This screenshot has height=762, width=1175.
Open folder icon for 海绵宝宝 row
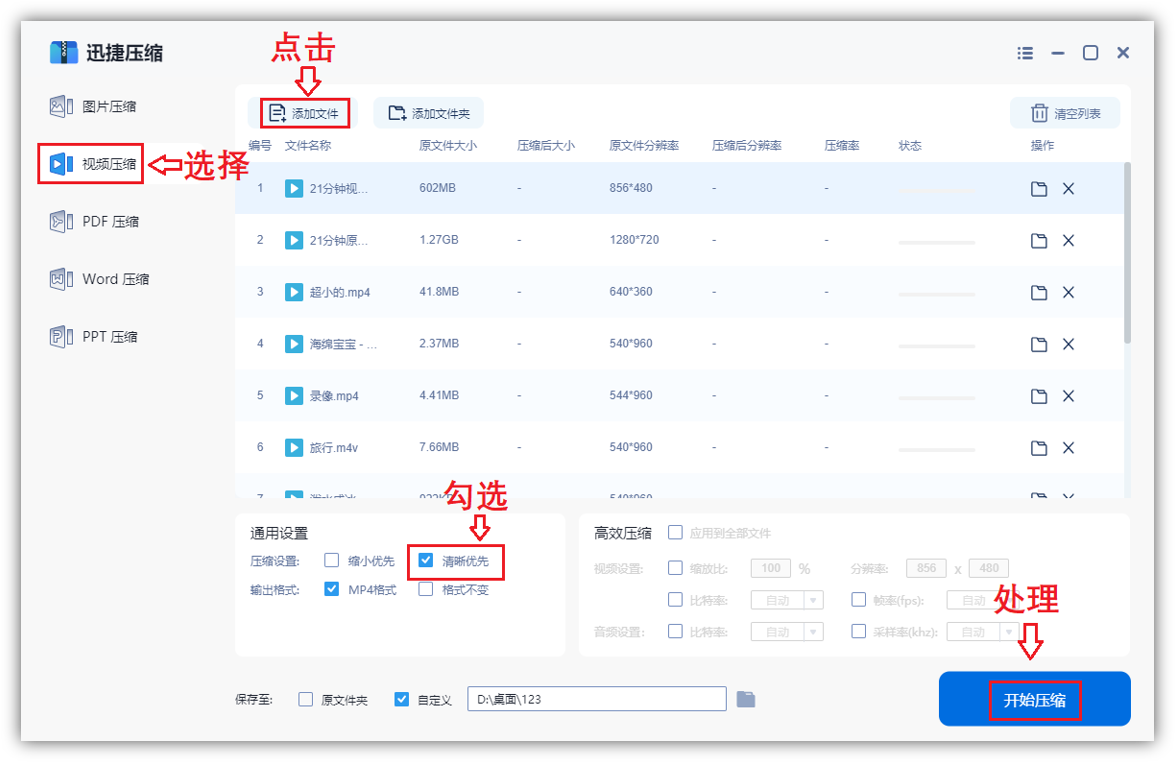(x=1039, y=344)
